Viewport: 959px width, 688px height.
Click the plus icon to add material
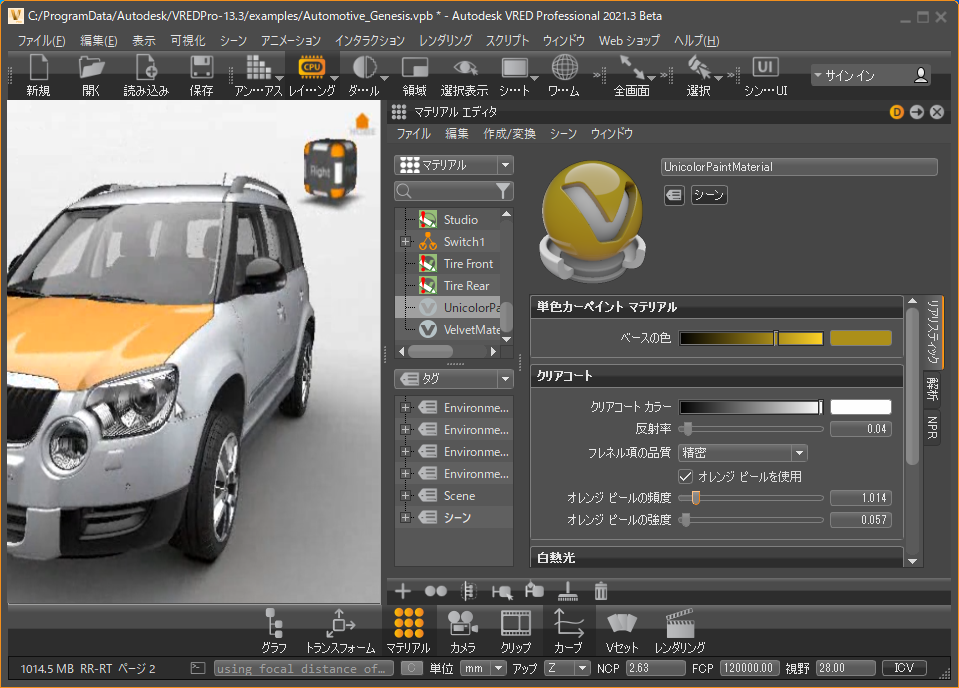403,591
